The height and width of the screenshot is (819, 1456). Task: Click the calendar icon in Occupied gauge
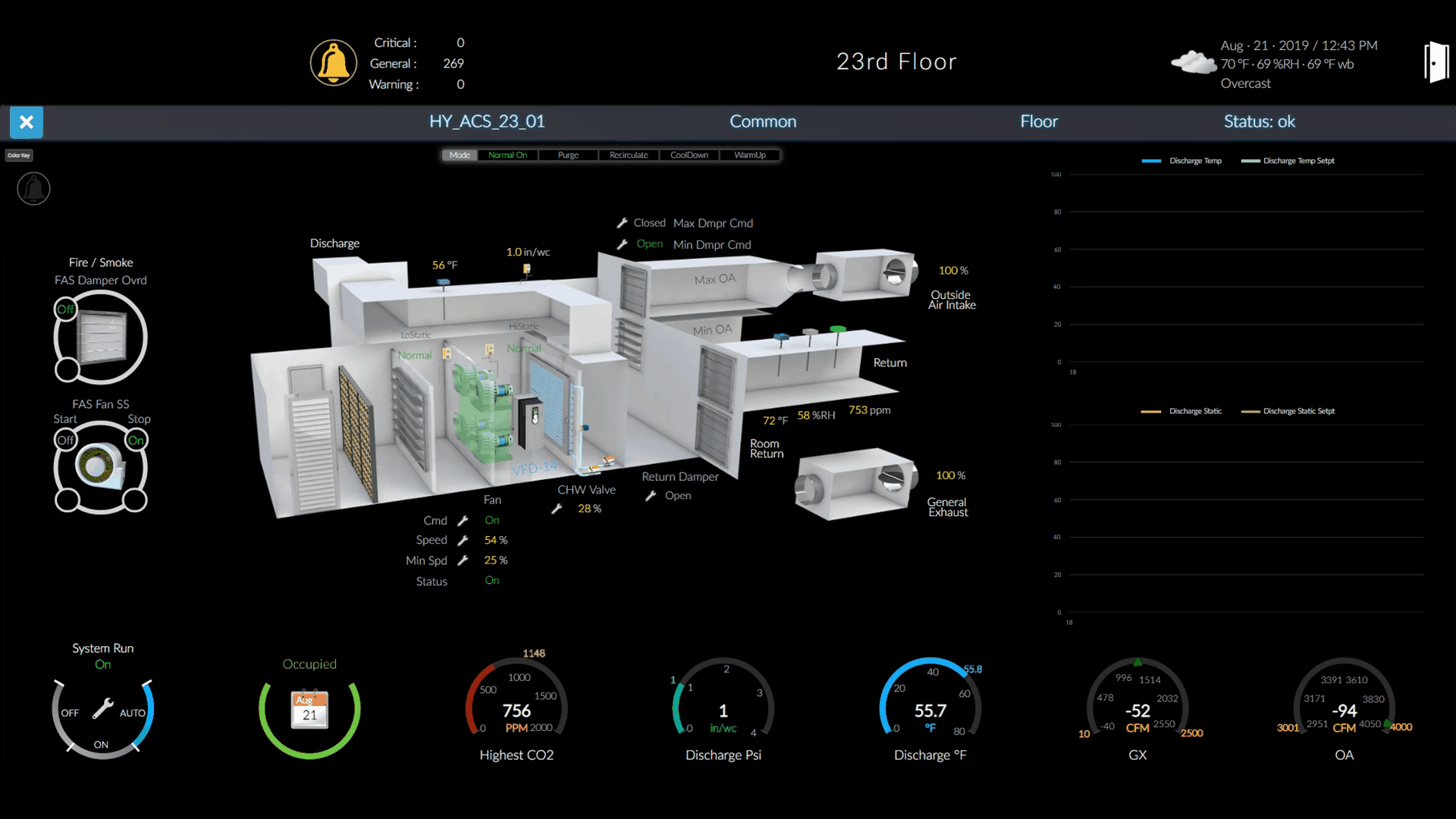tap(309, 709)
